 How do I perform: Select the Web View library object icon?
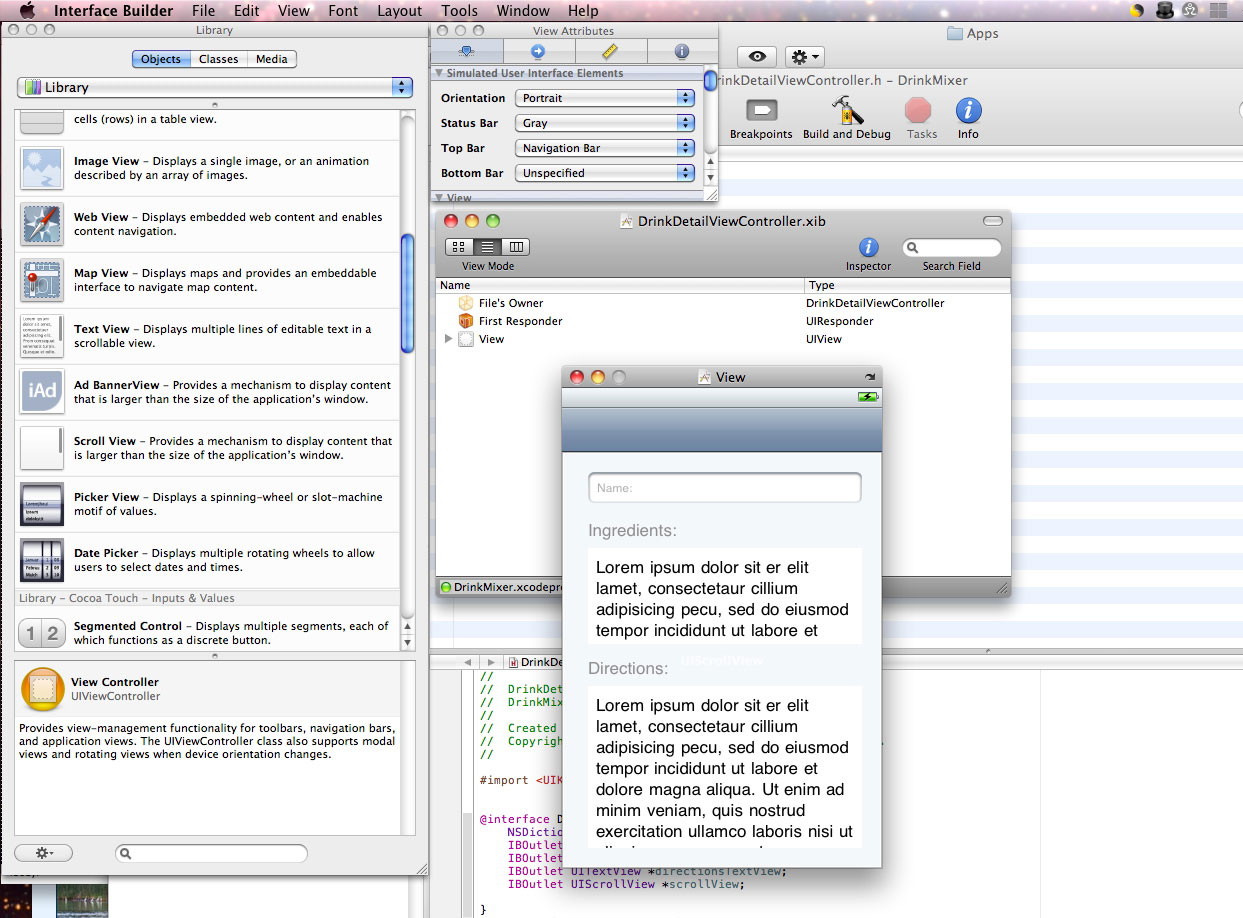click(42, 224)
